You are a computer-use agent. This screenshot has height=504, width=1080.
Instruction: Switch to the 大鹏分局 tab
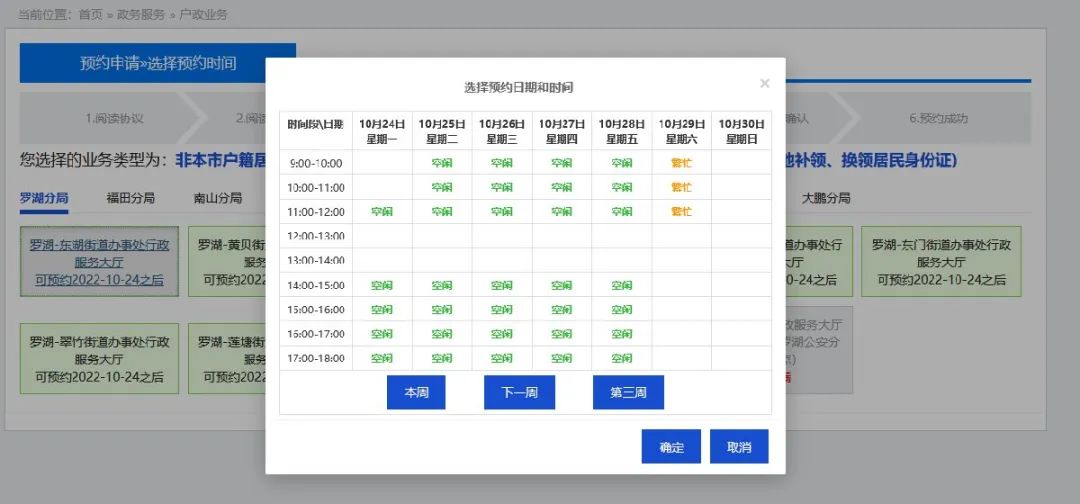(x=826, y=198)
